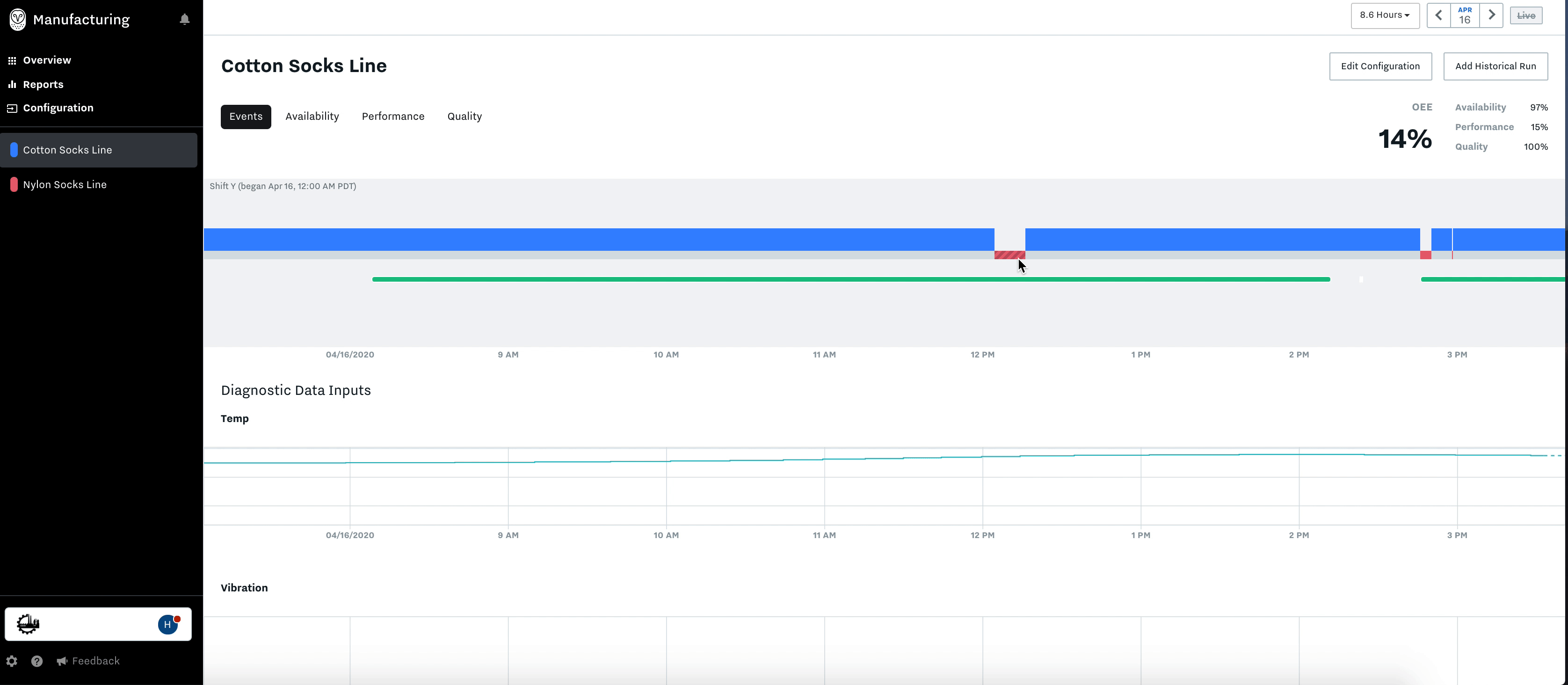Click the Availability 97% metric
Viewport: 1568px width, 685px height.
tap(1501, 107)
